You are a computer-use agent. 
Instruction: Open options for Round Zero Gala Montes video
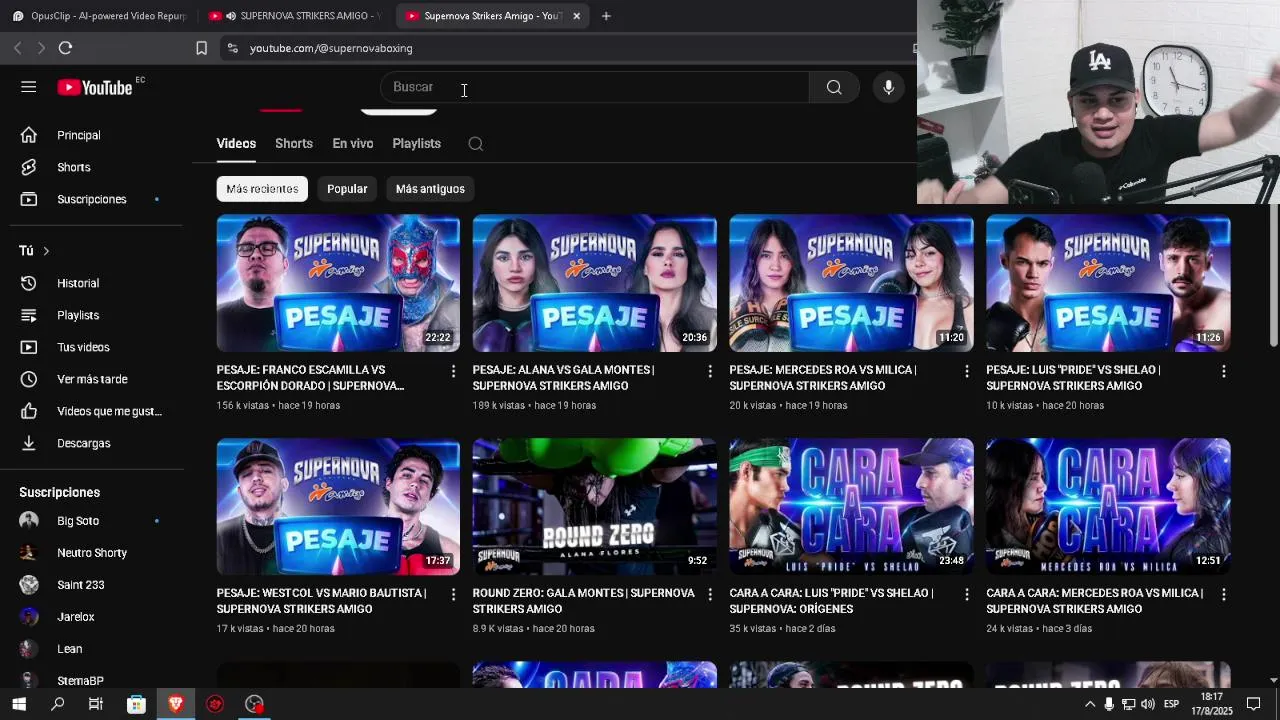710,594
